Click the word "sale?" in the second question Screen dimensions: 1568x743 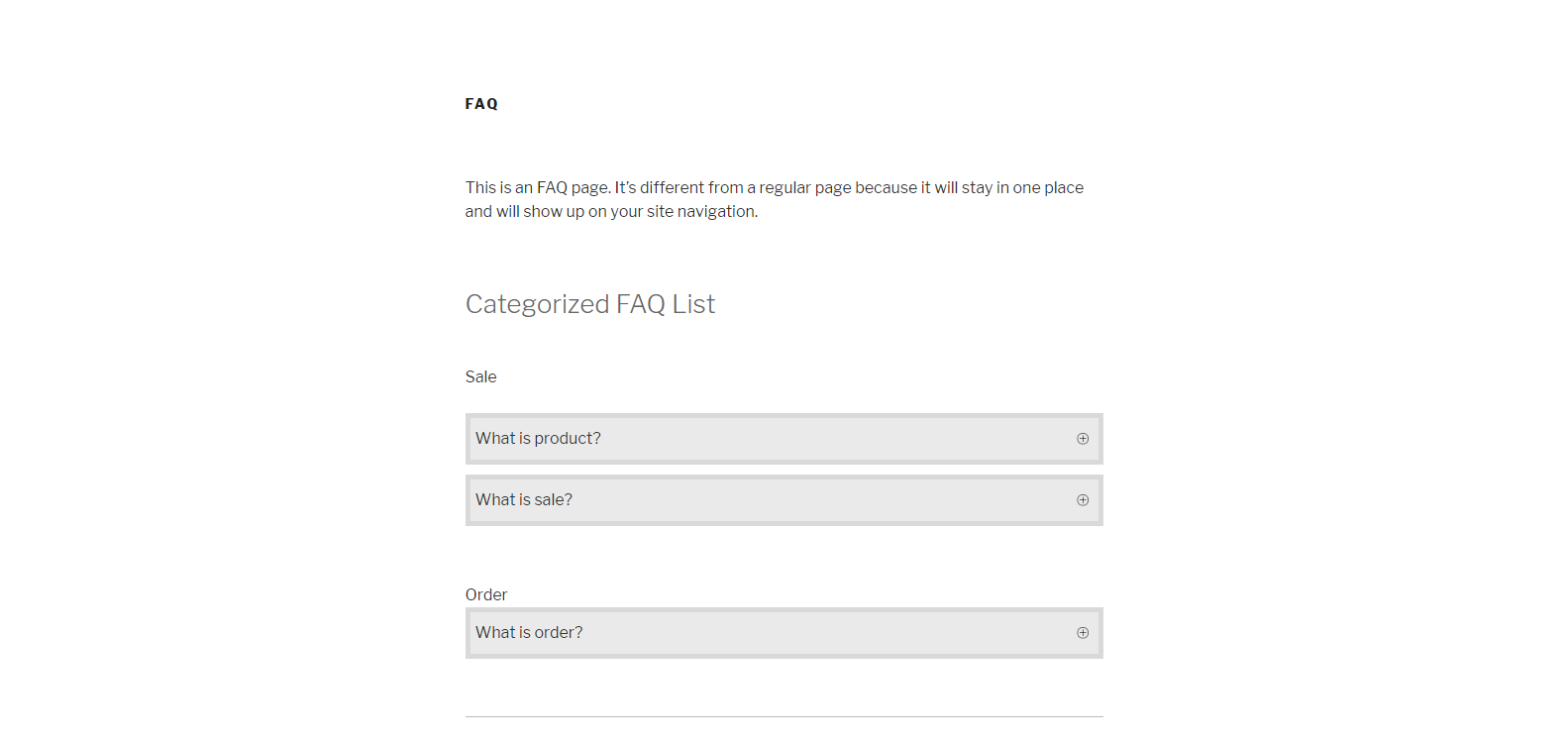click(553, 500)
